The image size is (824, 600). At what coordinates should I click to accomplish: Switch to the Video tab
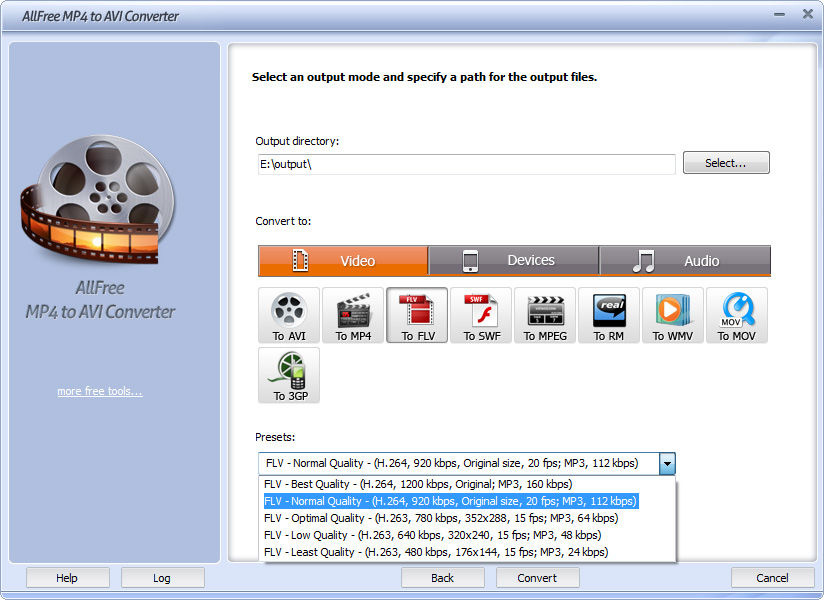click(343, 261)
